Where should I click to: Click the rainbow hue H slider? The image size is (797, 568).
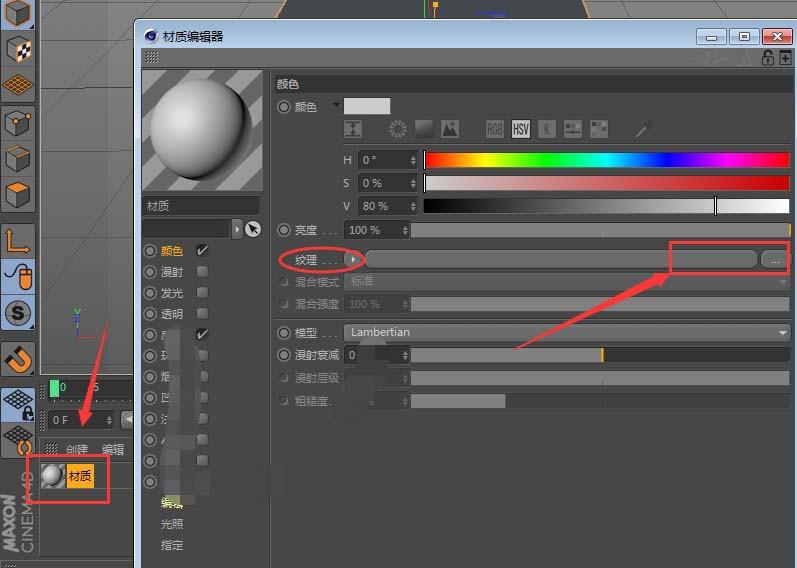[x=607, y=160]
